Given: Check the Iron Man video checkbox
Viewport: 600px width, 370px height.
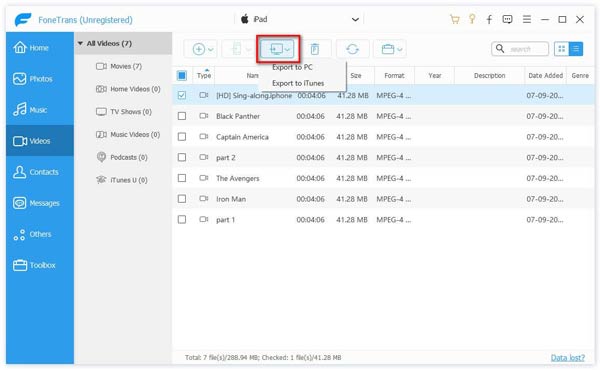Looking at the screenshot, I should coord(182,199).
